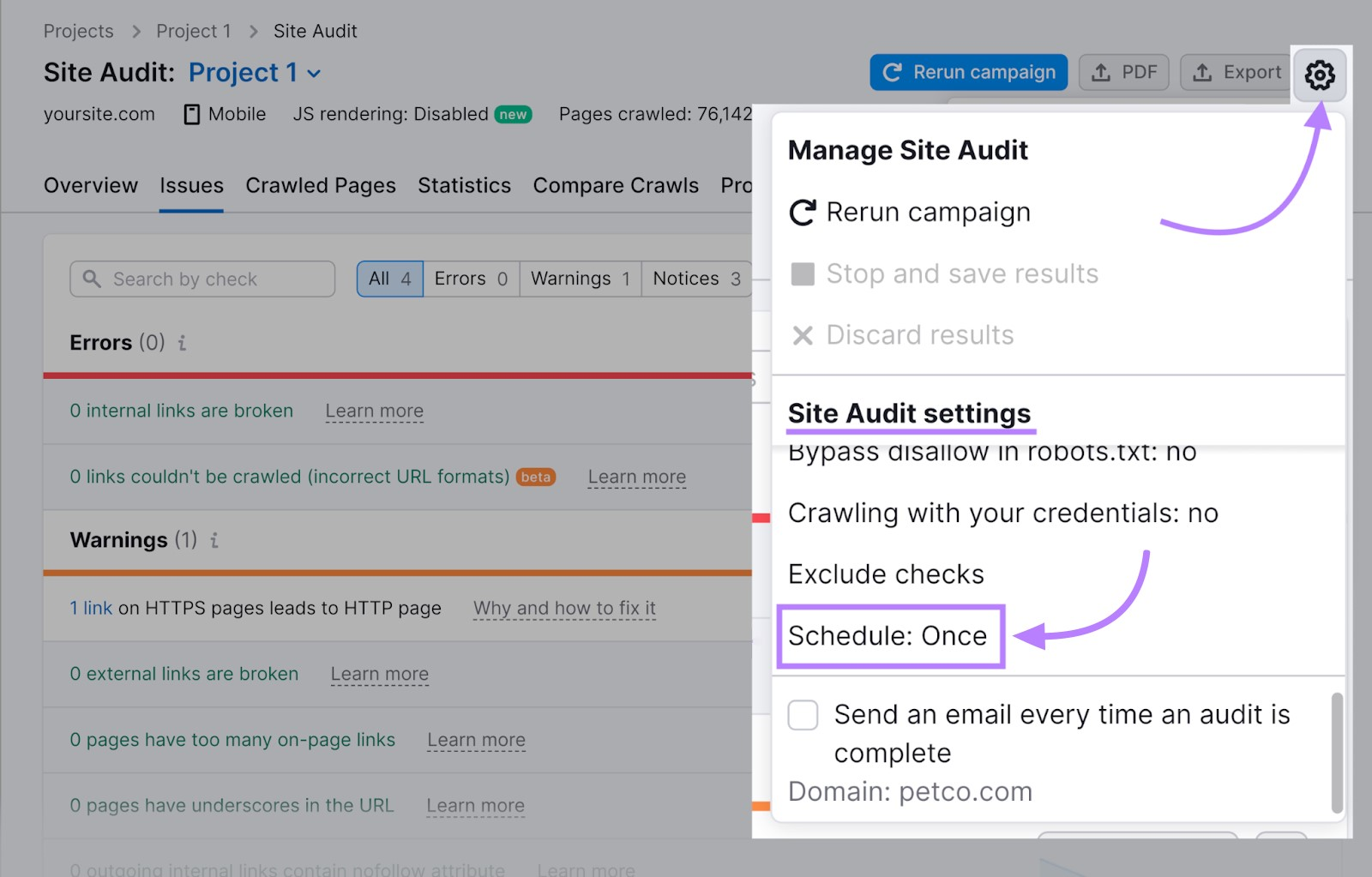The image size is (1372, 877).
Task: Click the info icon next to Warnings
Action: click(x=214, y=541)
